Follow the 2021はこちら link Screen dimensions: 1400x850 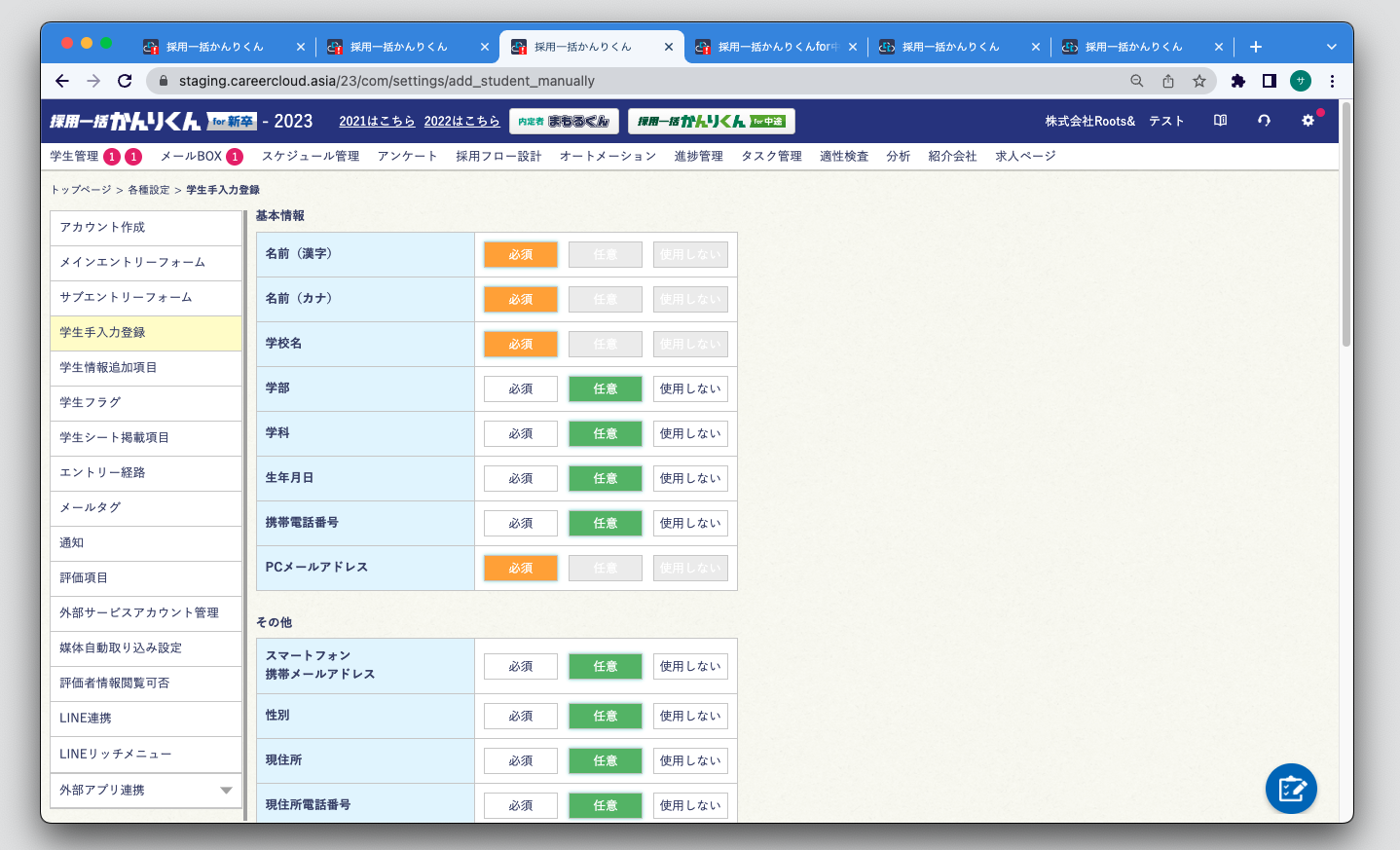click(x=377, y=122)
